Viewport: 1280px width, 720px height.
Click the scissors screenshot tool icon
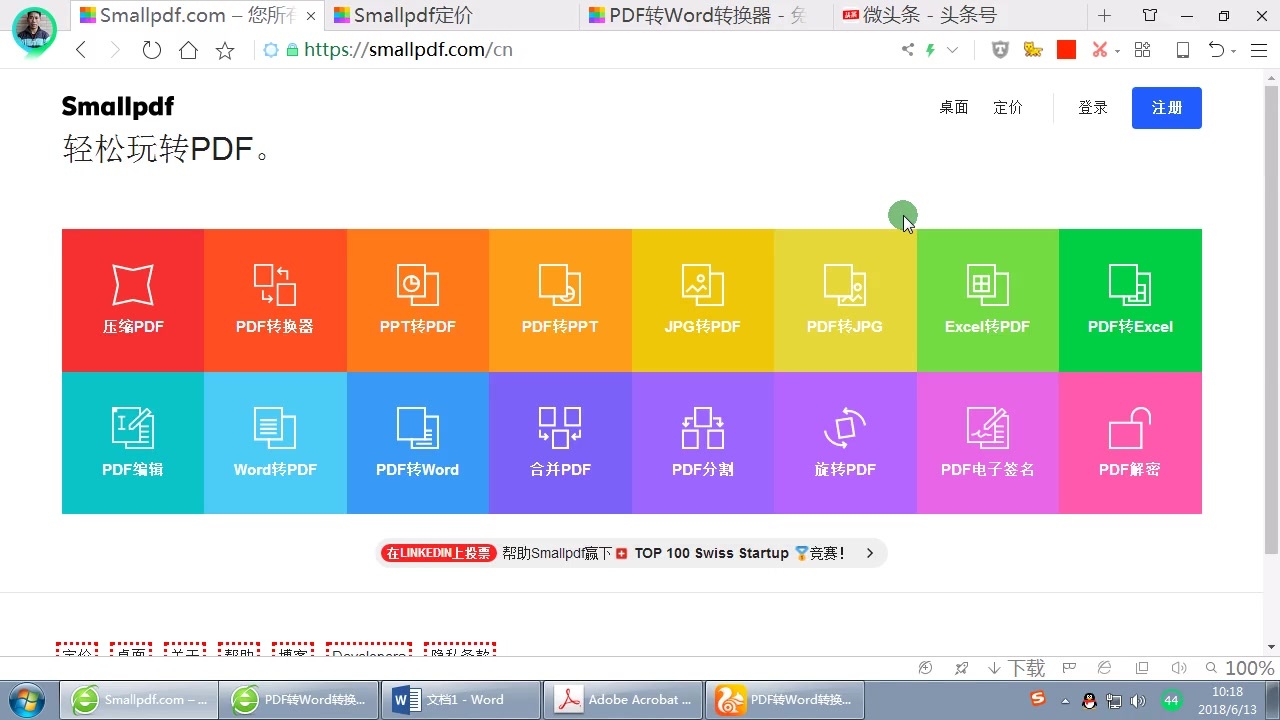coord(1100,50)
